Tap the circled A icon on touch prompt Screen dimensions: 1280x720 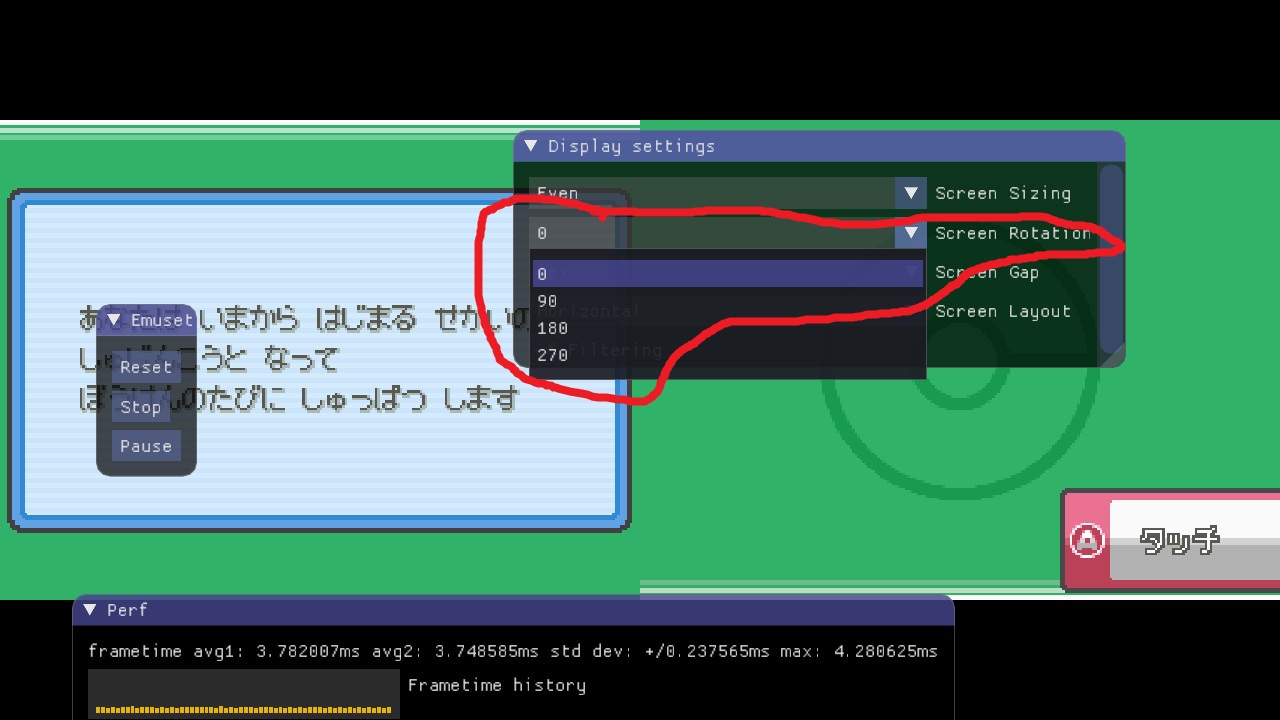(1089, 541)
